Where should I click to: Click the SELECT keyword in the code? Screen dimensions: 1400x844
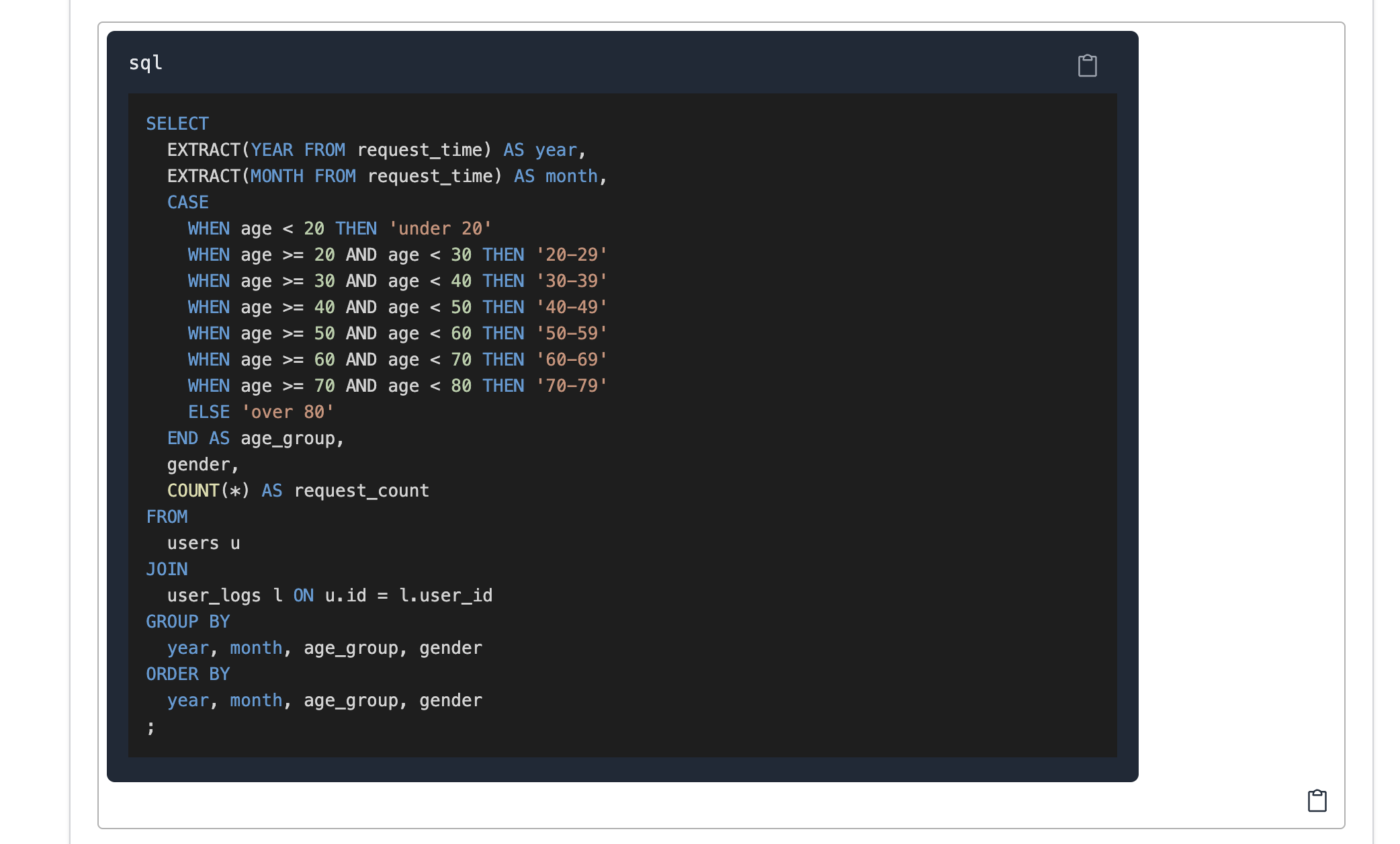[177, 124]
